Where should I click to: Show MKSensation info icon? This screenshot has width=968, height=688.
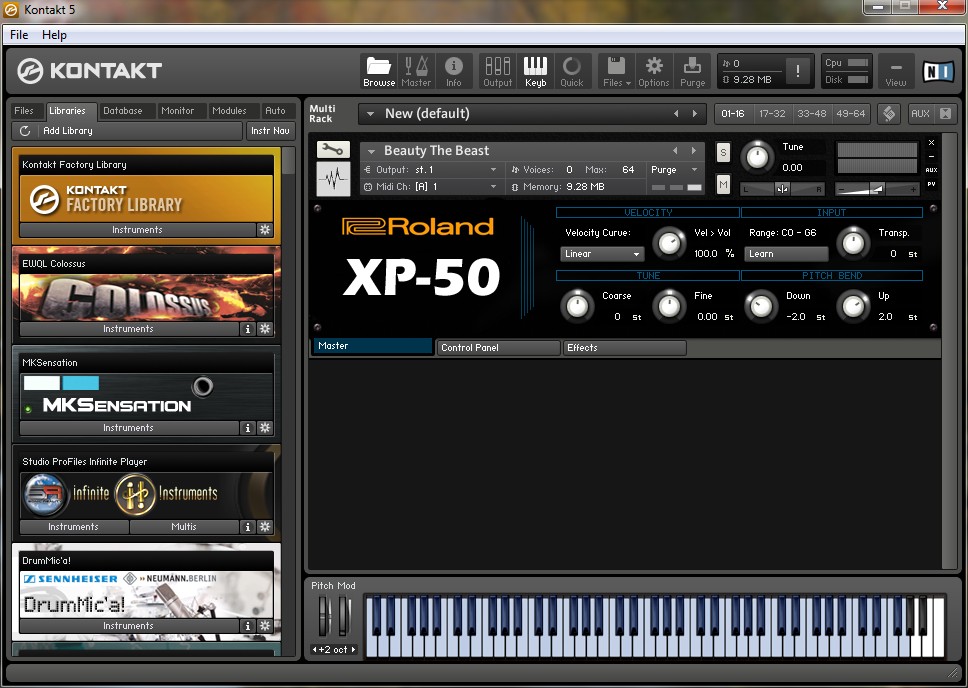coord(248,427)
